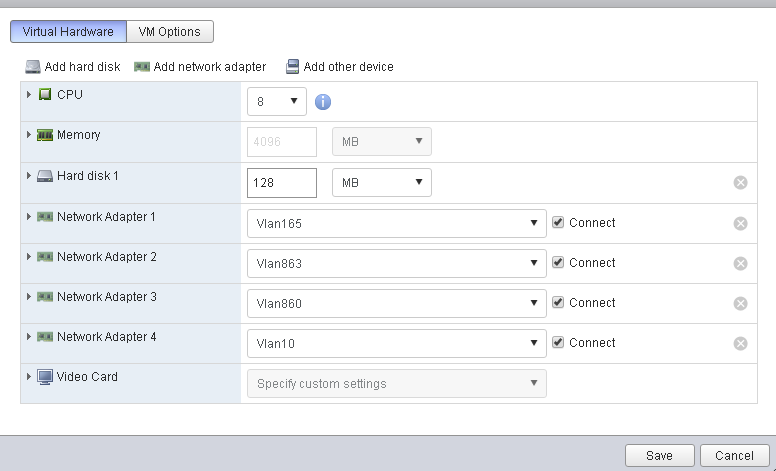
Task: Click the Add hard disk icon
Action: (33, 67)
